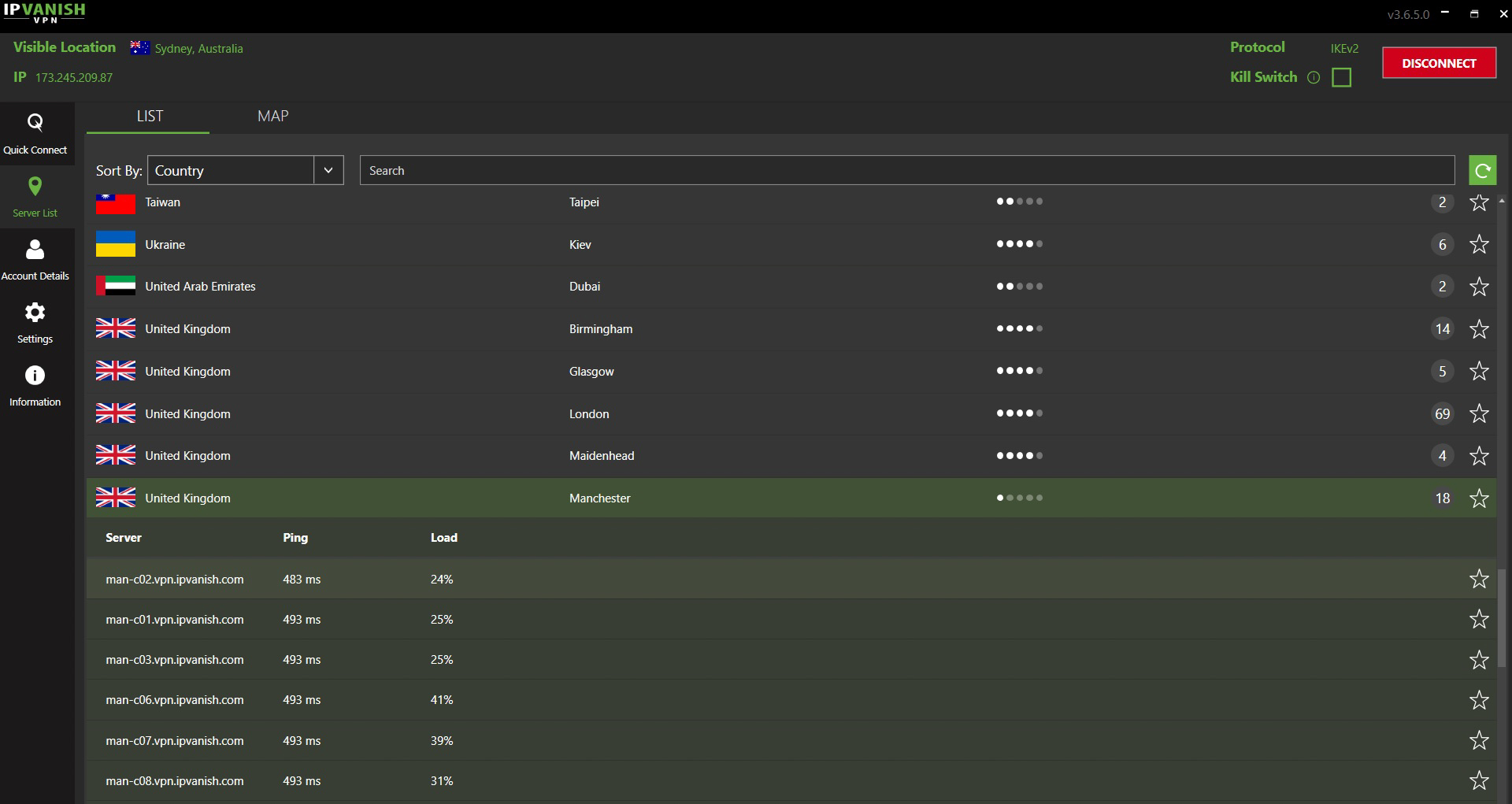Favorite the Maidenhead location star
1512x804 pixels.
(1479, 456)
